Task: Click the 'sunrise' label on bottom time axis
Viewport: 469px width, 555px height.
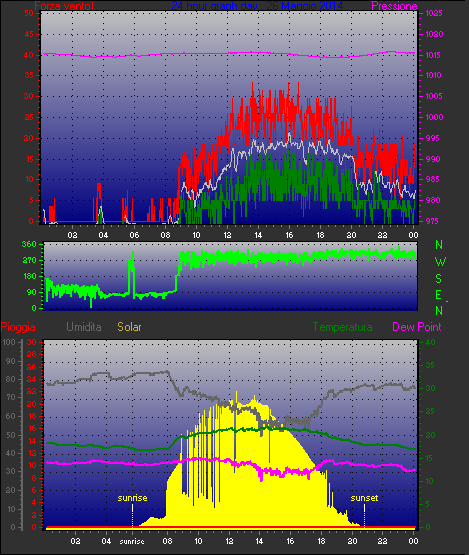Action: [132, 541]
